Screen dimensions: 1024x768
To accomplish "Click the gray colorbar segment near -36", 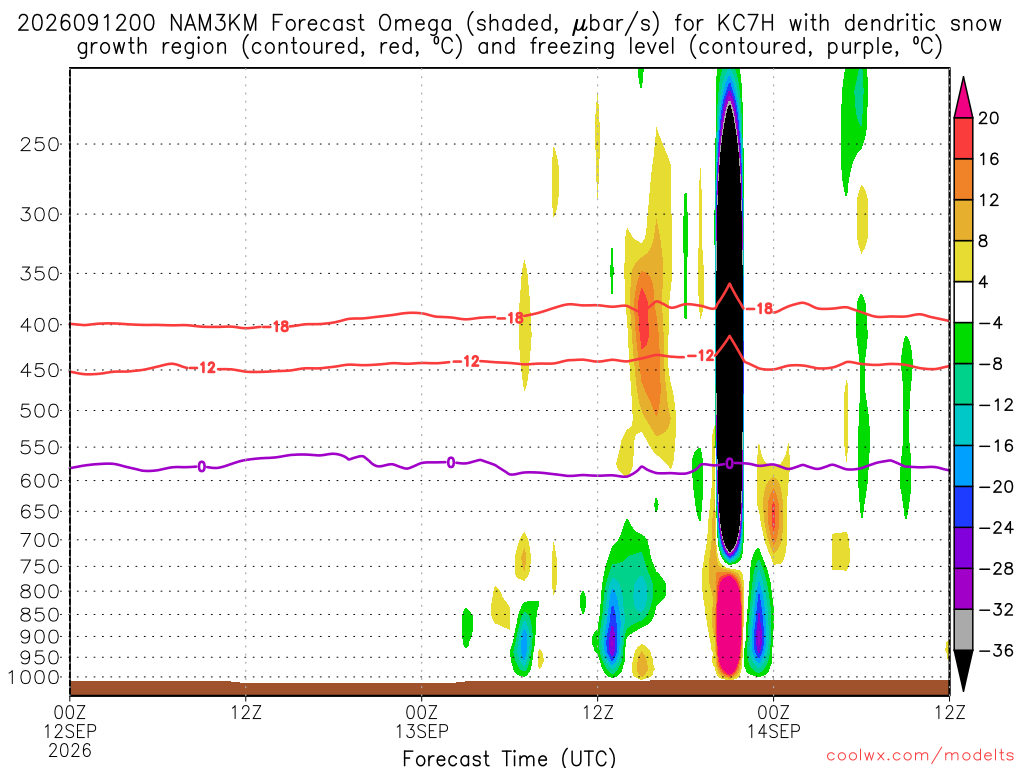I will (x=963, y=630).
